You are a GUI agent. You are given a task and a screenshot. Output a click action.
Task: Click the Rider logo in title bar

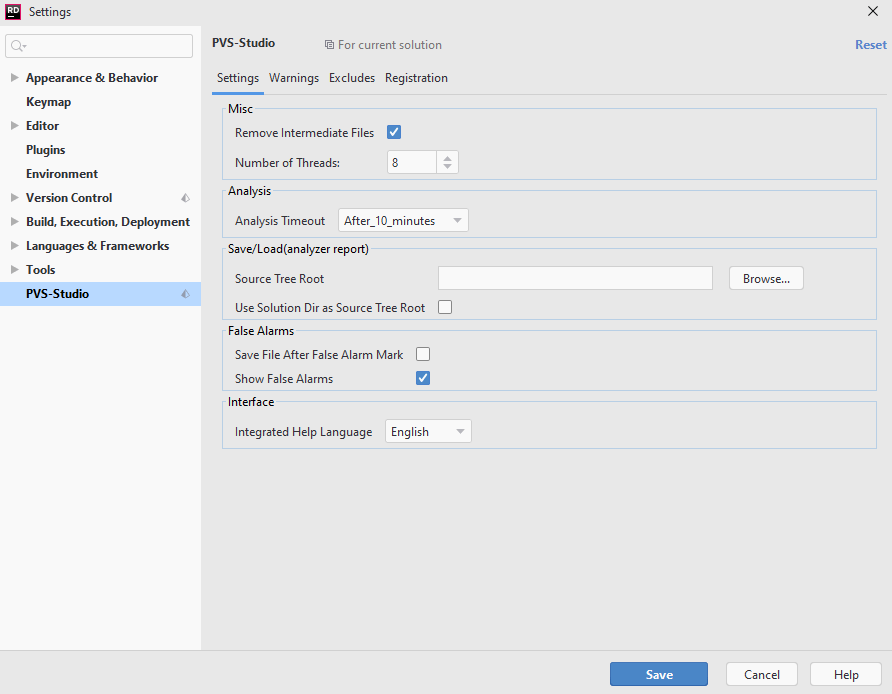click(x=14, y=12)
